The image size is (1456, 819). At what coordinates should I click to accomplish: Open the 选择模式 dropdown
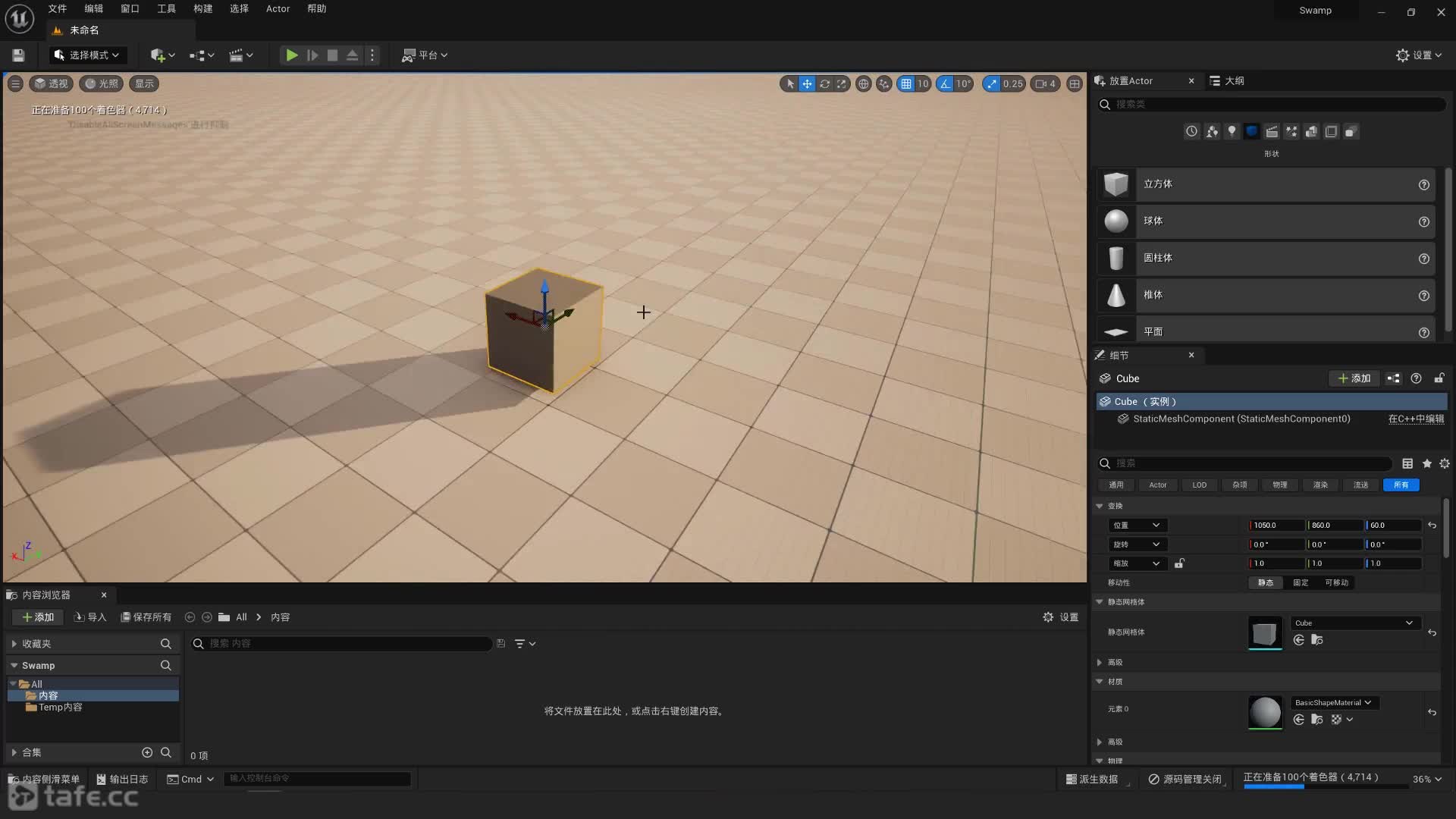(x=87, y=55)
